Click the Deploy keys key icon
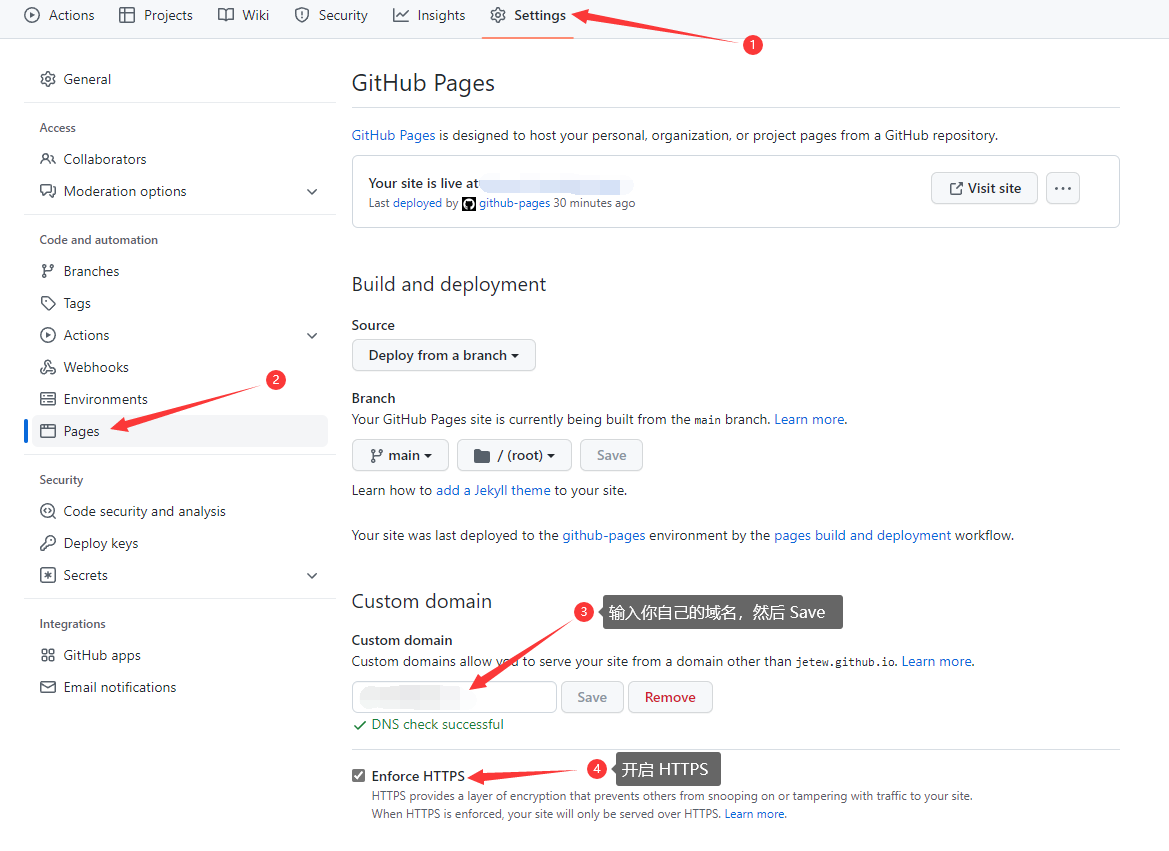 [47, 543]
